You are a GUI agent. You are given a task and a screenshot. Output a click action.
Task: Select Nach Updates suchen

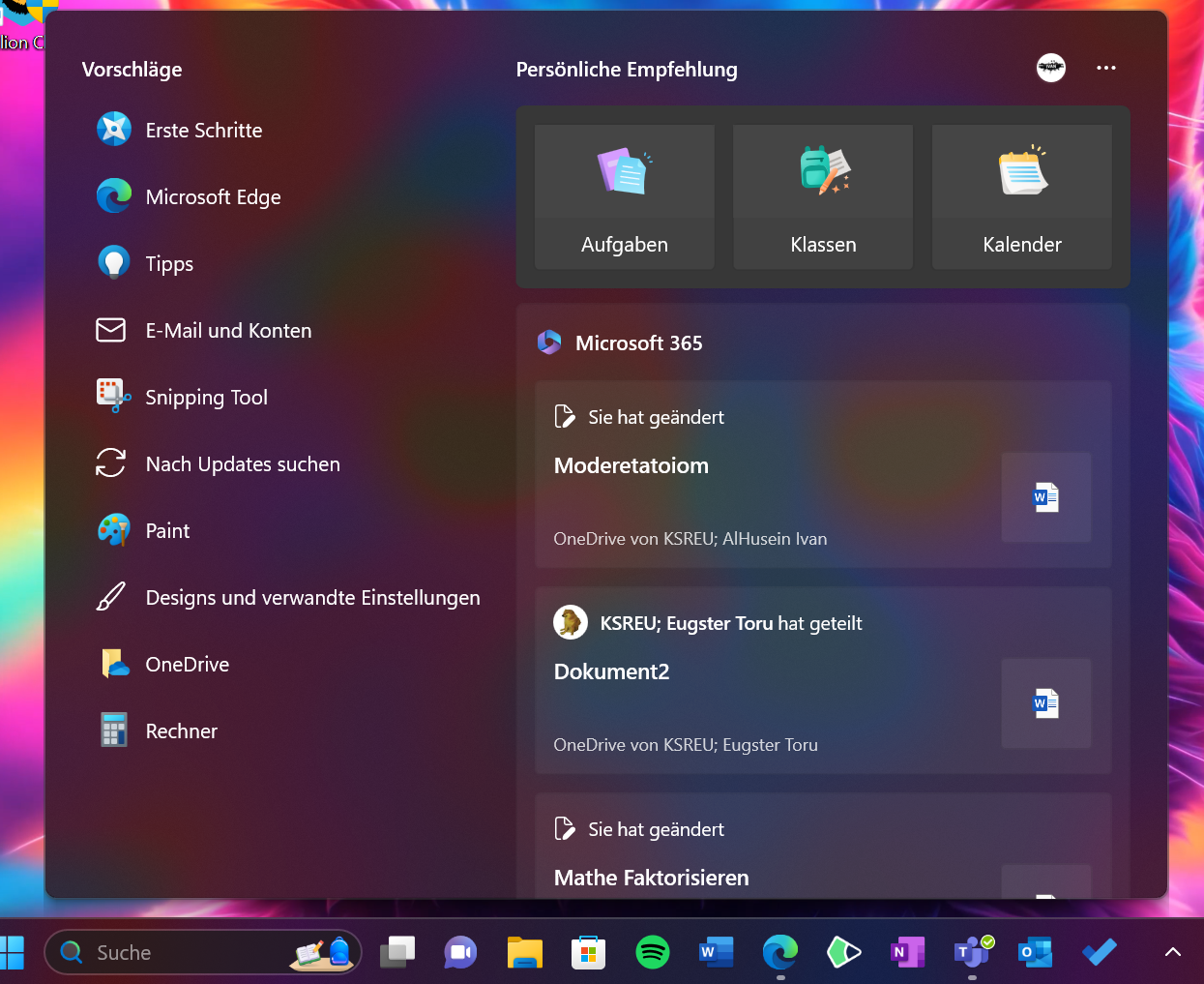(x=243, y=463)
